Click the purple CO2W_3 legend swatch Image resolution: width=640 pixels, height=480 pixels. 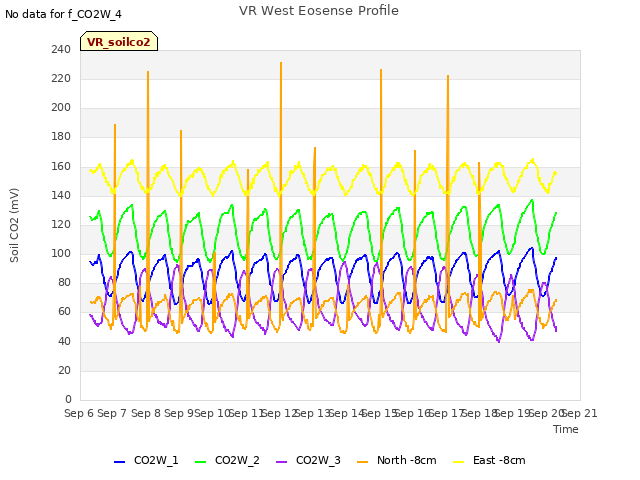click(282, 462)
